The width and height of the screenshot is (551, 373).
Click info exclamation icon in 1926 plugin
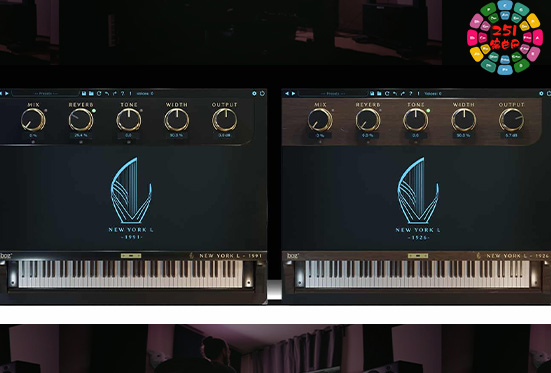tap(418, 94)
